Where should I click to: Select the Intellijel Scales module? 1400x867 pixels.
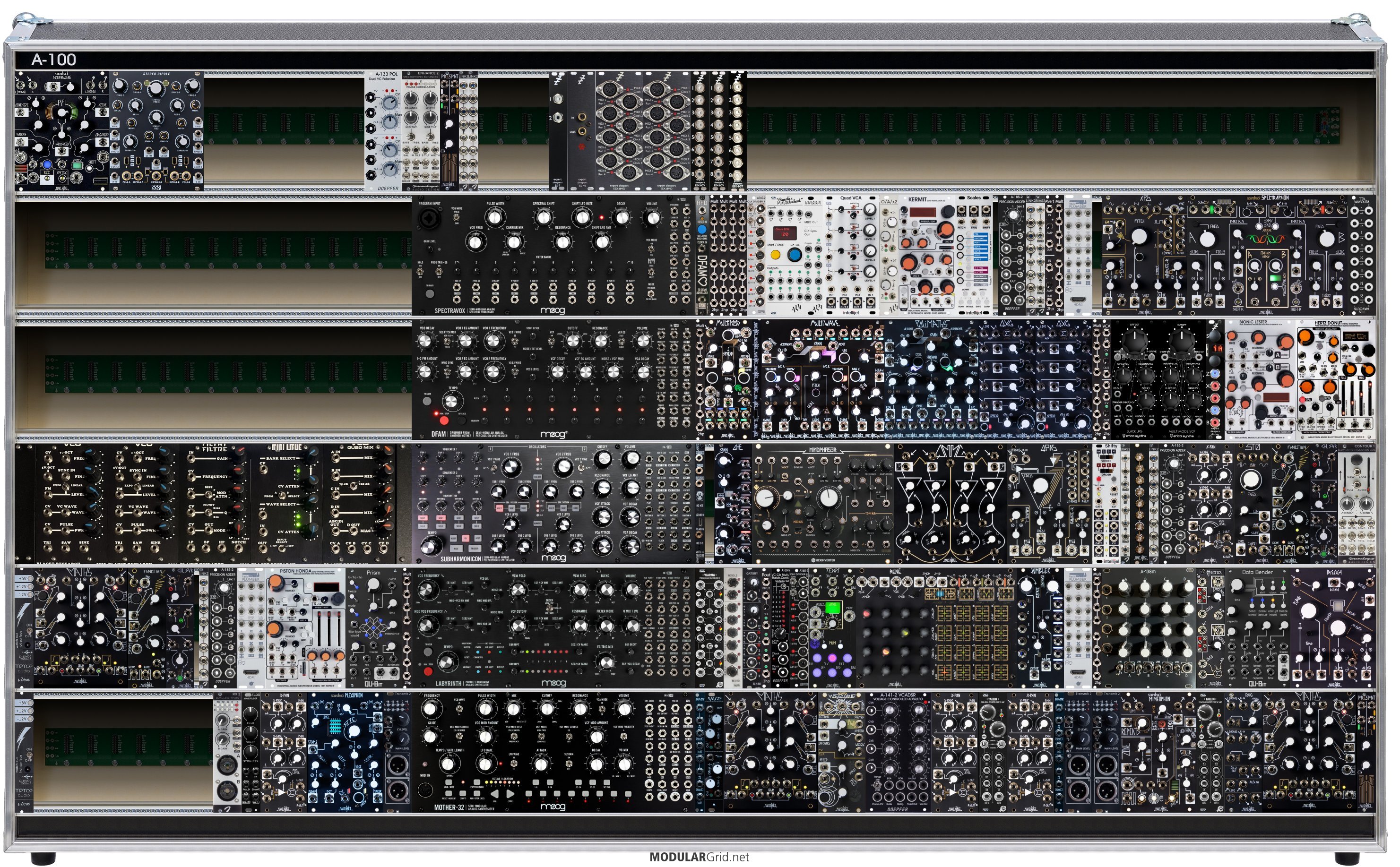pyautogui.click(x=975, y=255)
